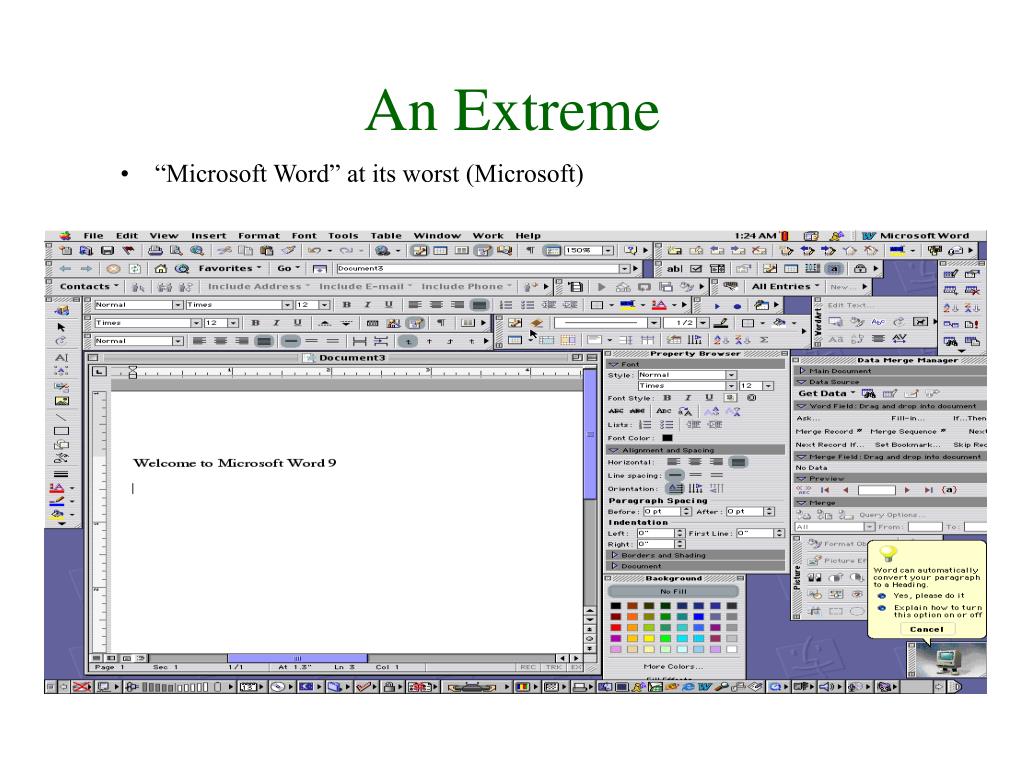
Task: Open the Table menu
Action: [x=386, y=236]
